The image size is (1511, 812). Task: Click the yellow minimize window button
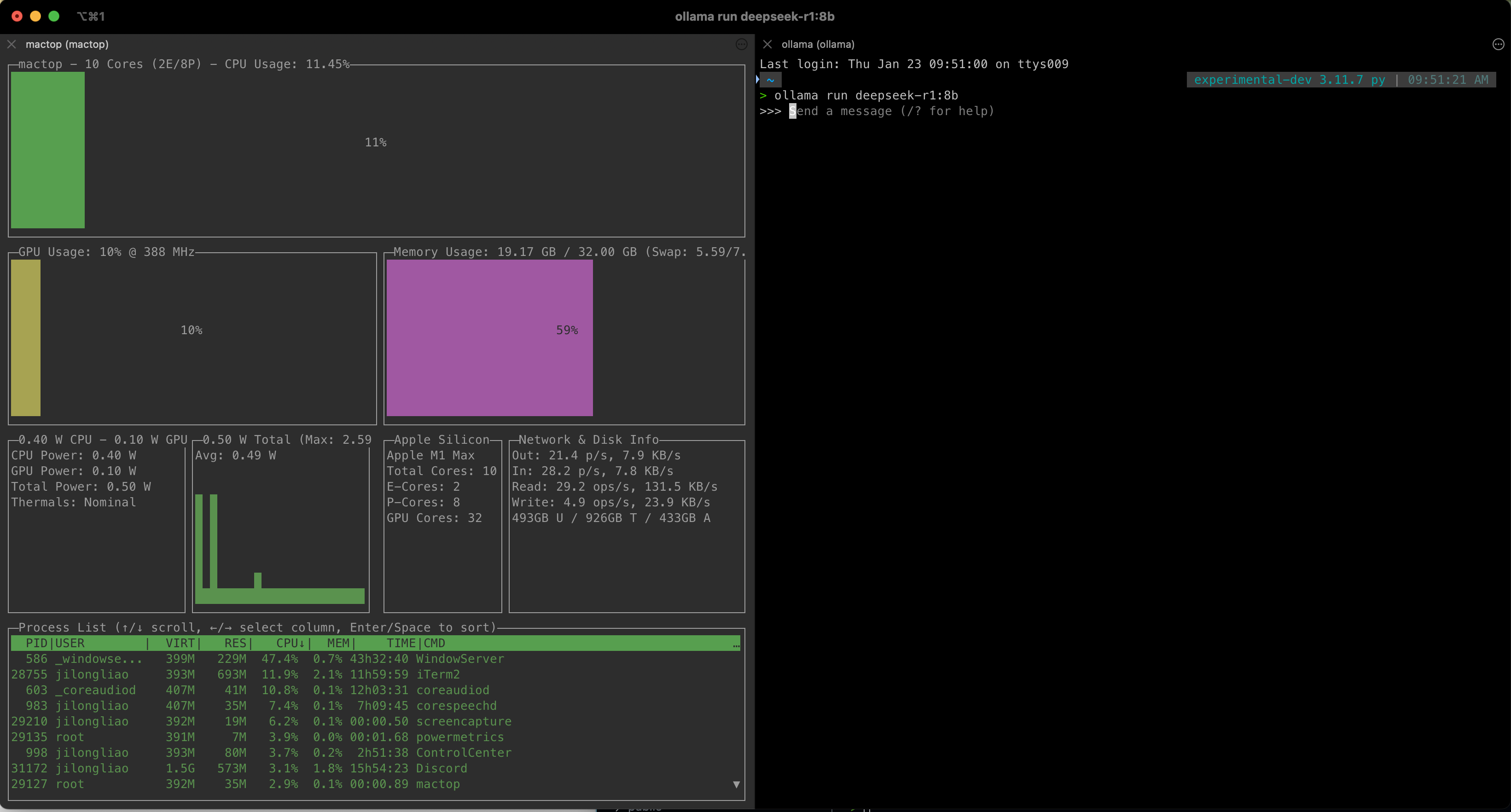(35, 16)
